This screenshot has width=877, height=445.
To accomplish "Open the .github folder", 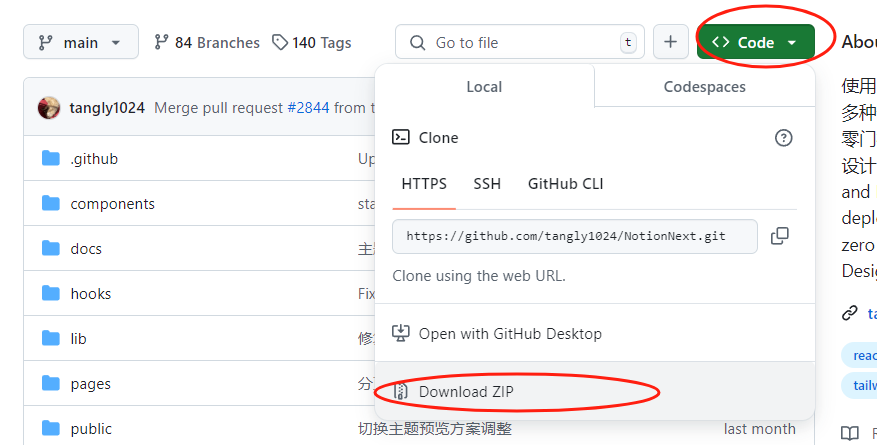I will pyautogui.click(x=94, y=159).
